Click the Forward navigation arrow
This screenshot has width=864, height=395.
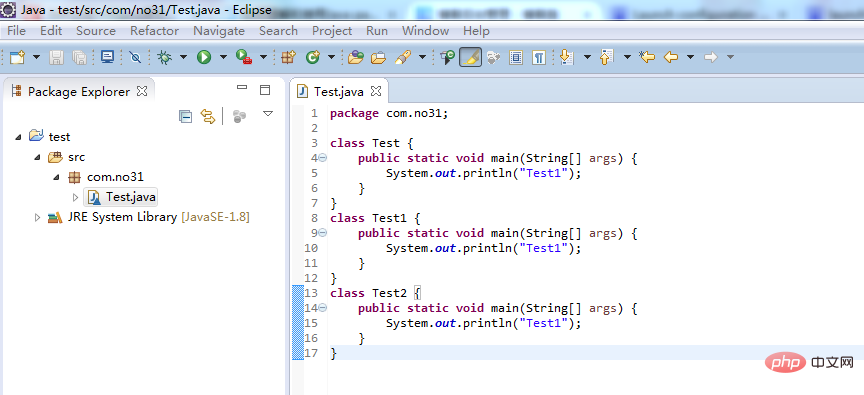(711, 57)
